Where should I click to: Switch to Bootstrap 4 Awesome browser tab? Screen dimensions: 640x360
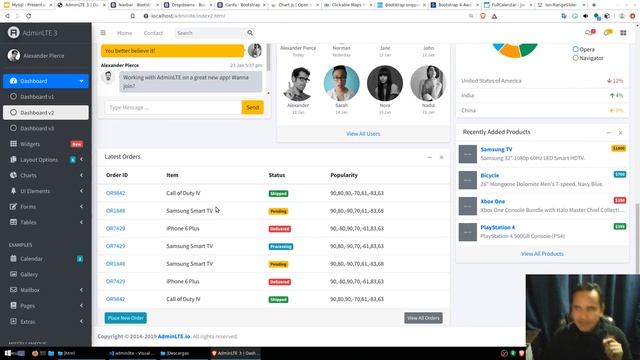click(454, 5)
